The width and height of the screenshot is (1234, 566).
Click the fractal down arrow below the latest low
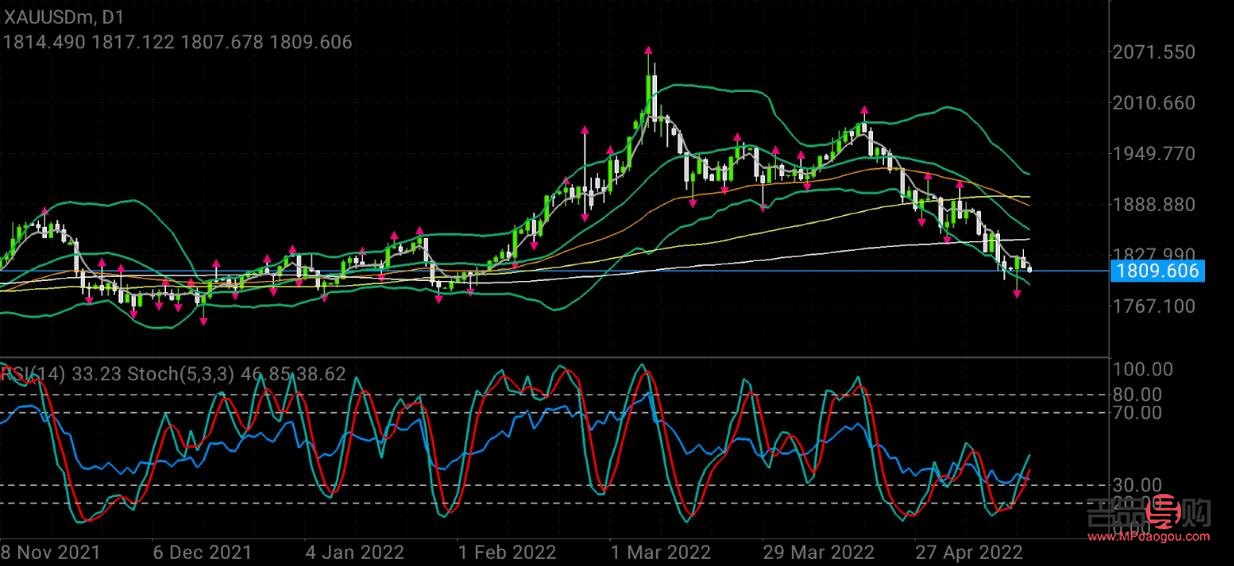[x=1018, y=294]
